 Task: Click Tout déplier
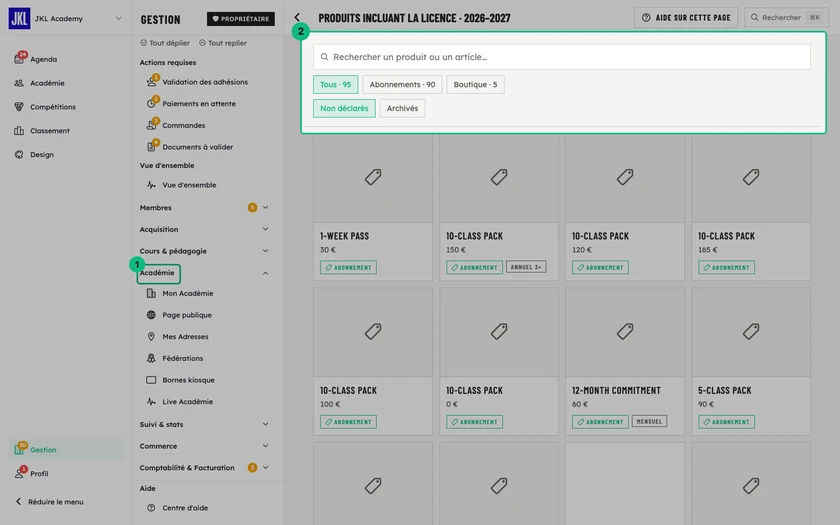click(165, 43)
